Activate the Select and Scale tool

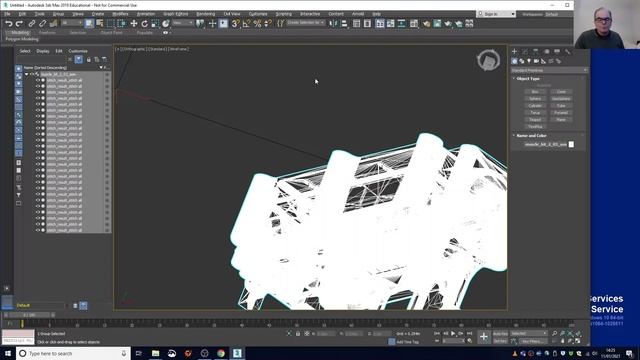point(155,24)
